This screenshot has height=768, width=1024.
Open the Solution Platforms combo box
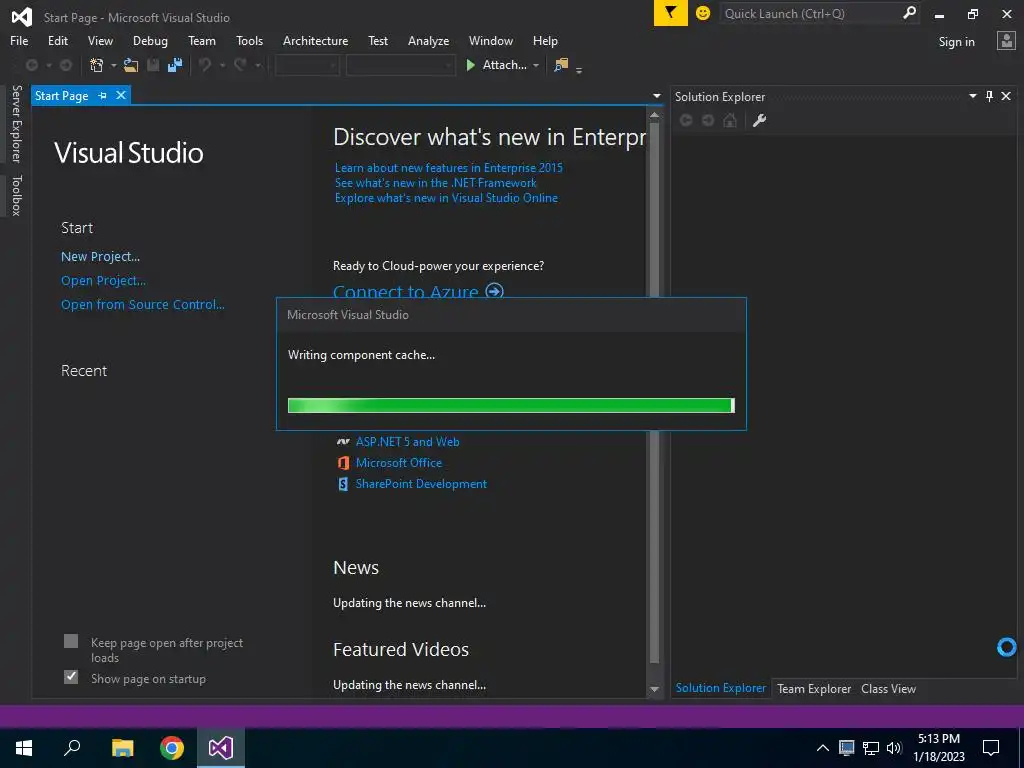point(400,65)
